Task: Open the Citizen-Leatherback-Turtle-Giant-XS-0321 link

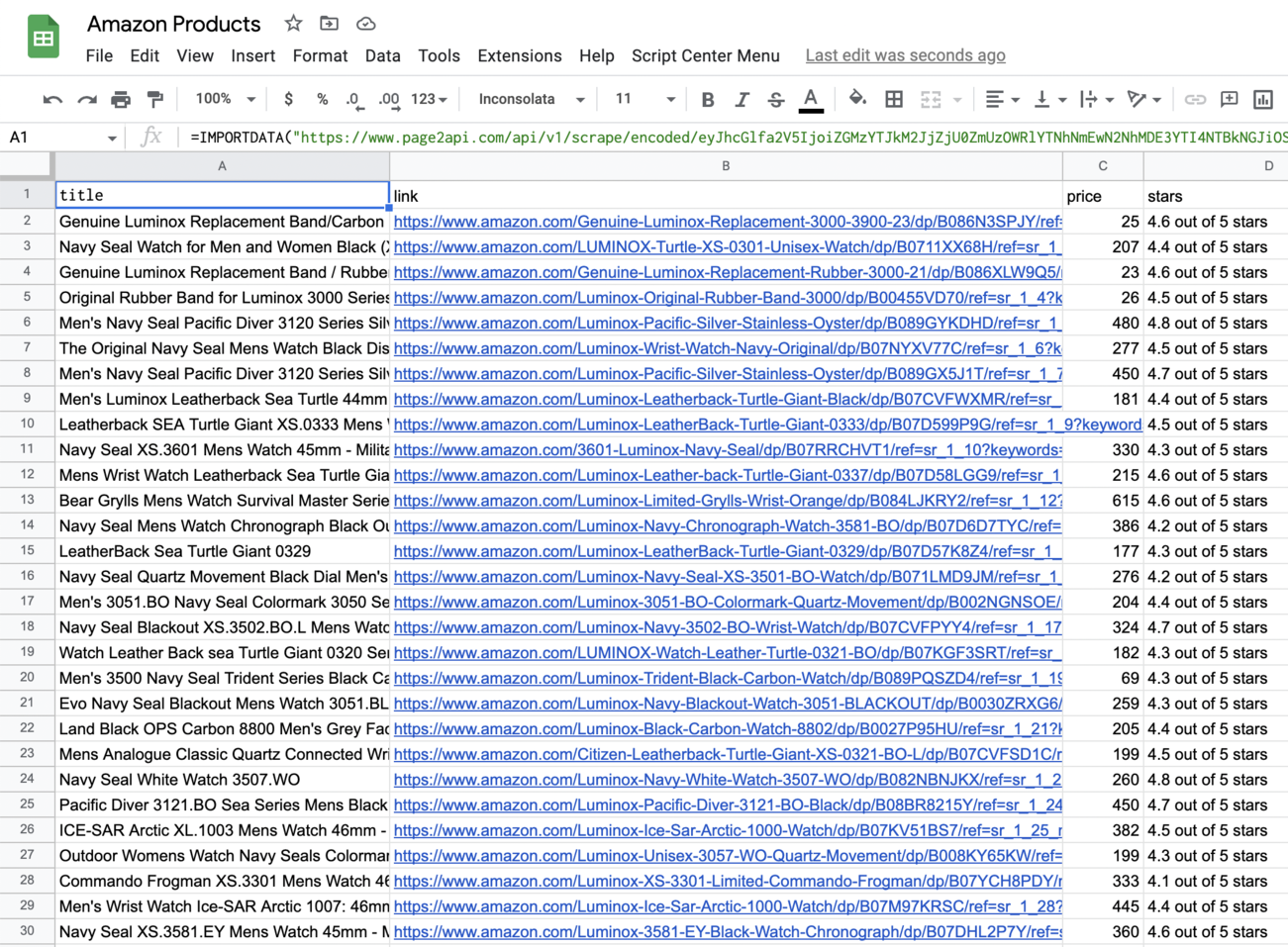Action: click(728, 754)
